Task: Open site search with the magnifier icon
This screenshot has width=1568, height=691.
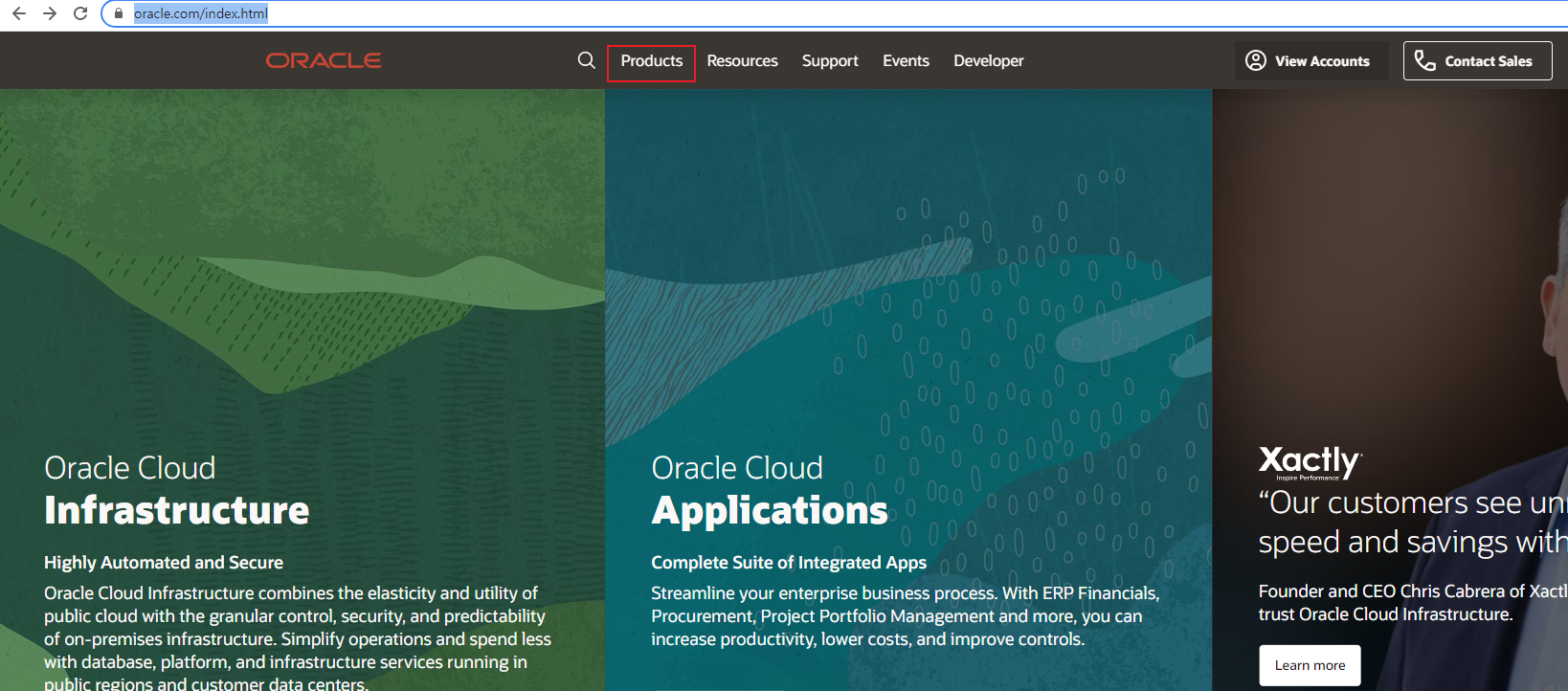Action: coord(587,60)
